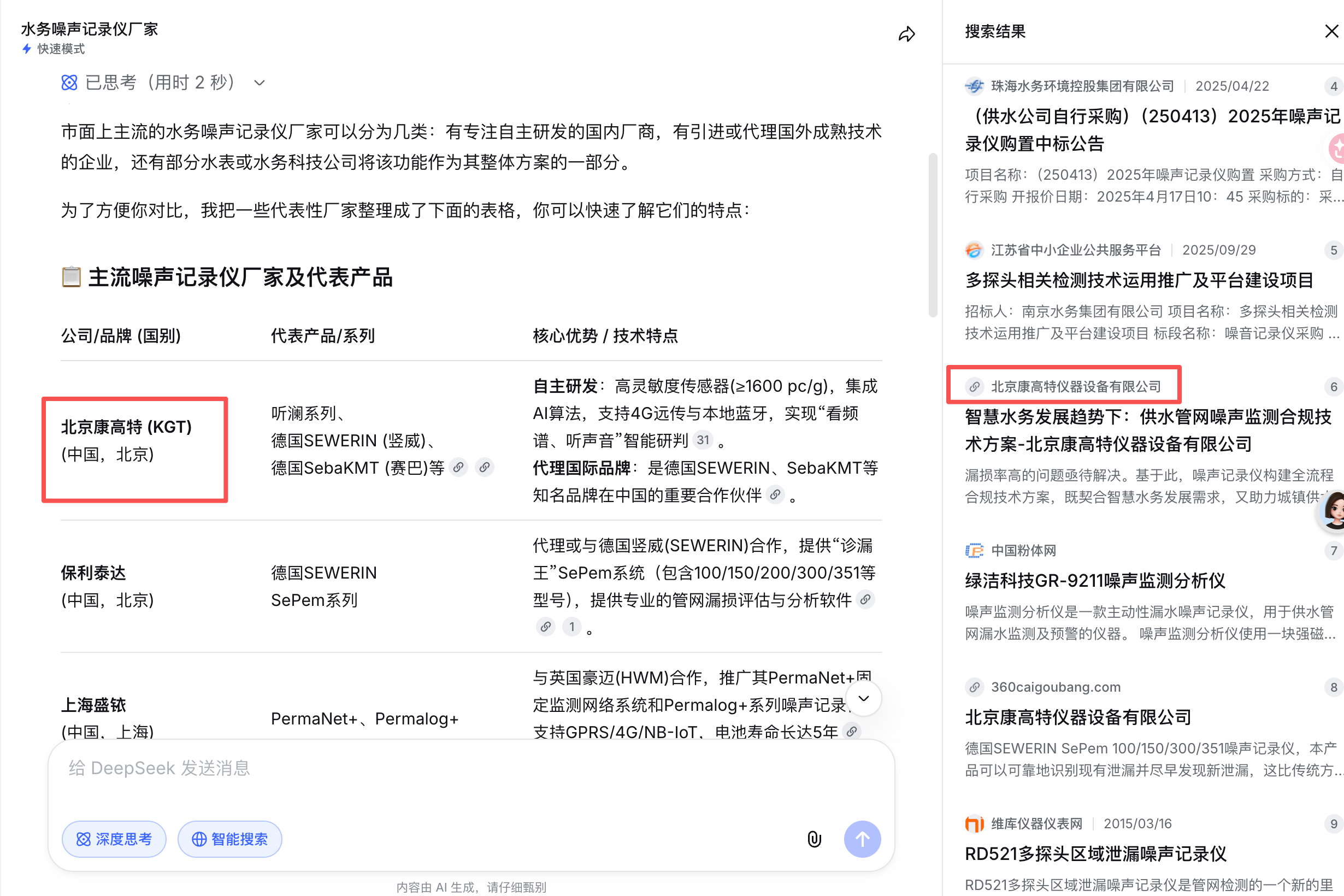
Task: Click citation badge 1 in 保利泰达 row
Action: [571, 627]
